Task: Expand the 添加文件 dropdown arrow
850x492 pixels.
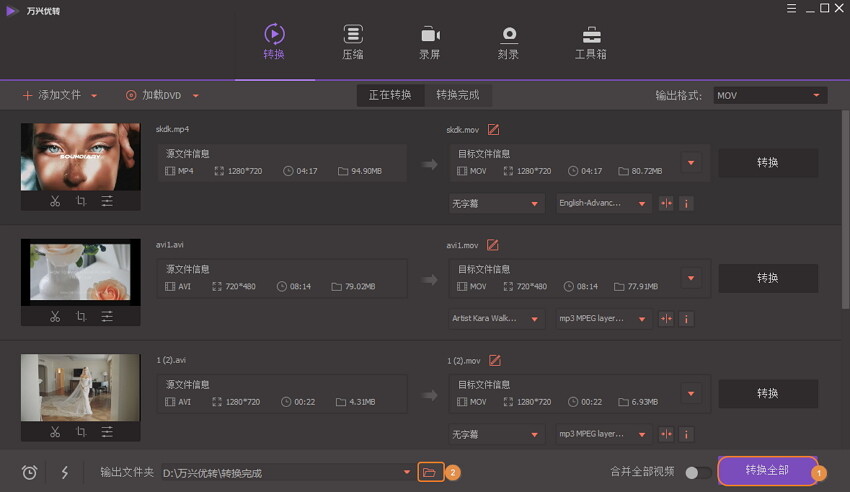Action: point(94,96)
